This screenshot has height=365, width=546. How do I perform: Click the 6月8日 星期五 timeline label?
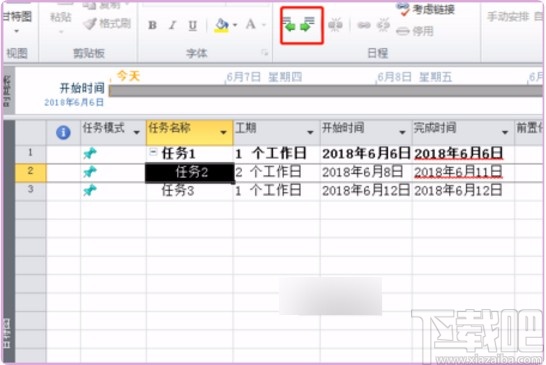point(414,77)
